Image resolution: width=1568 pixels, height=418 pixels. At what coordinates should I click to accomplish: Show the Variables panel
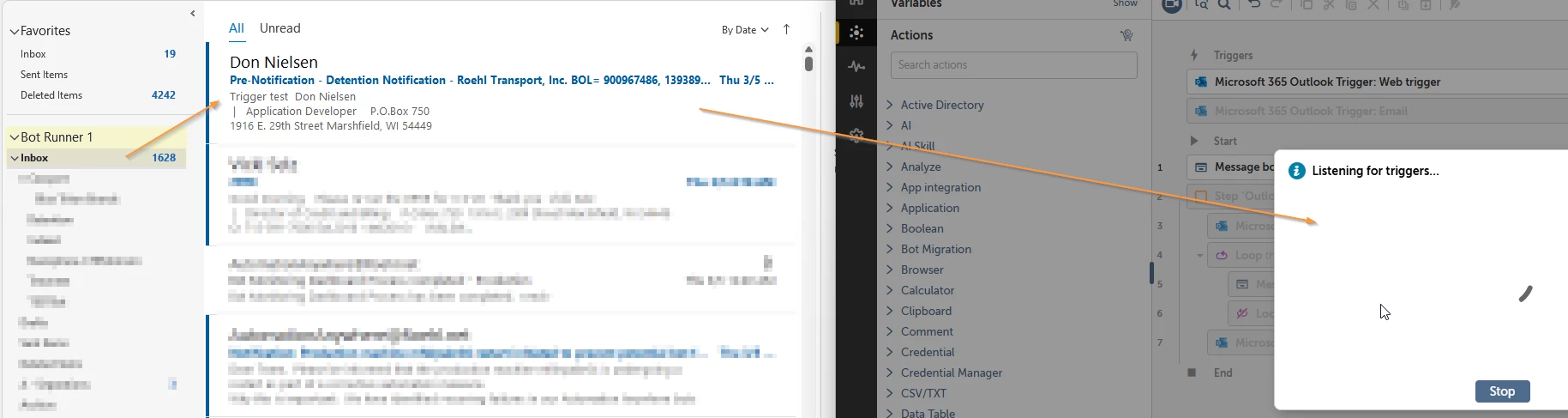point(1125,3)
